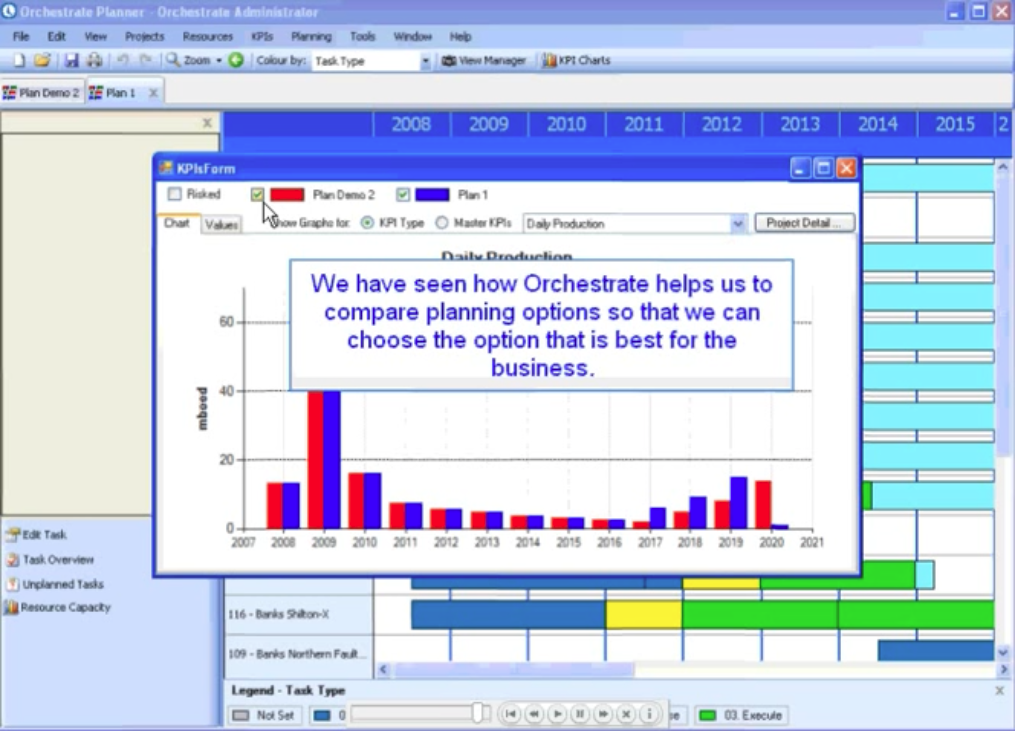Viewport: 1015px width, 731px height.
Task: Open the Help menu
Action: [x=460, y=36]
